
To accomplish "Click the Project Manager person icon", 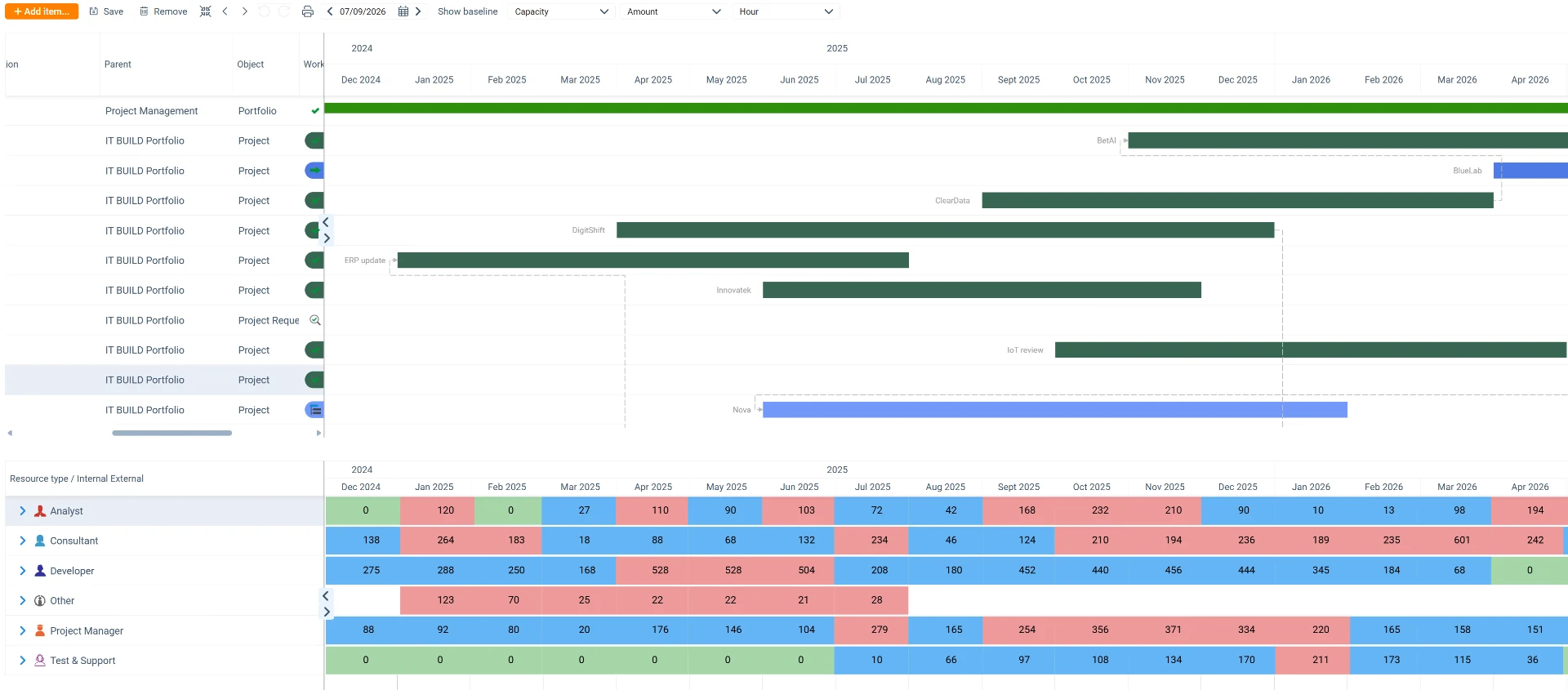I will [40, 630].
